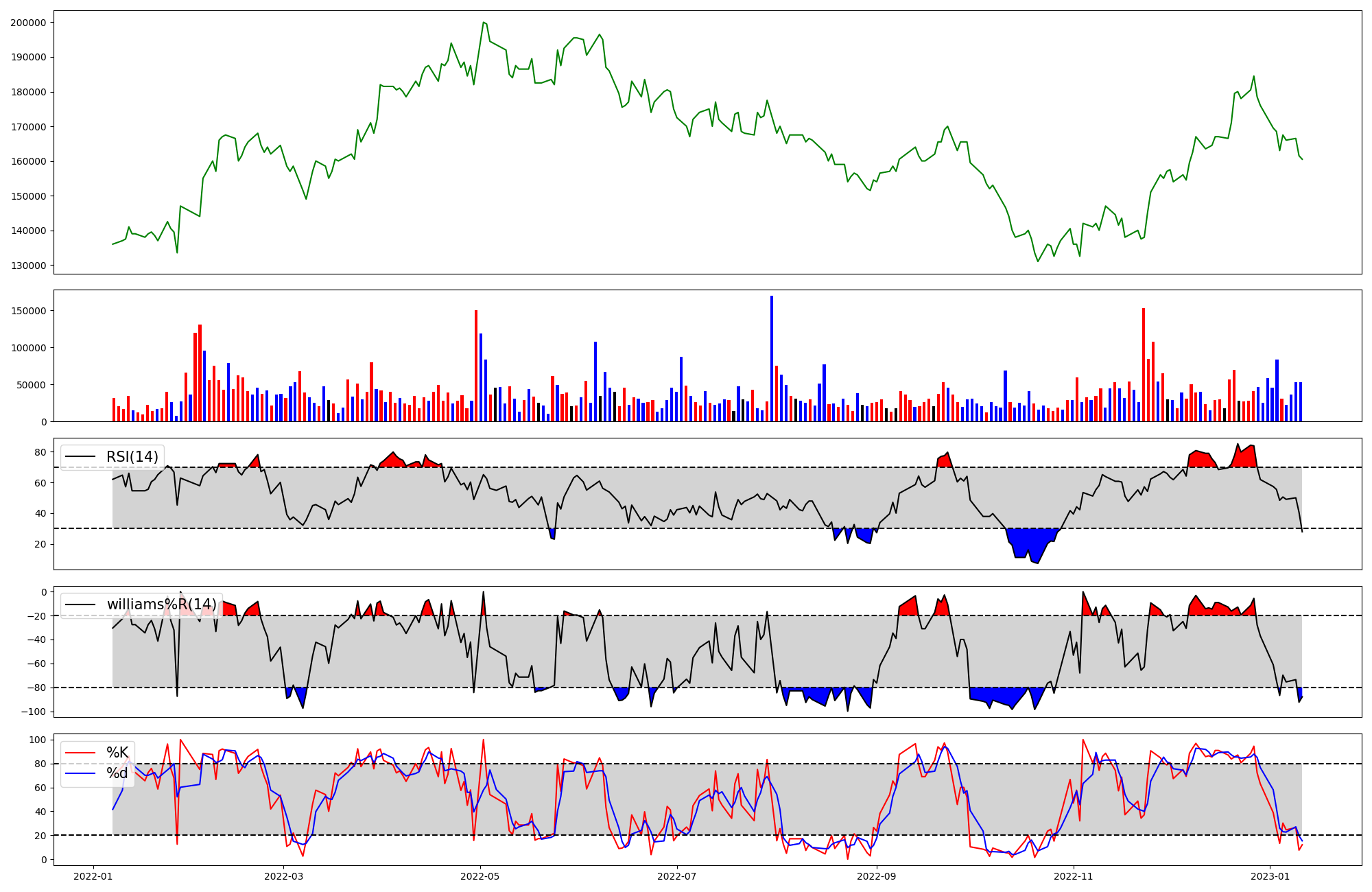The image size is (1372, 892).
Task: Click the 2022-11 date axis label
Action: click(1073, 876)
